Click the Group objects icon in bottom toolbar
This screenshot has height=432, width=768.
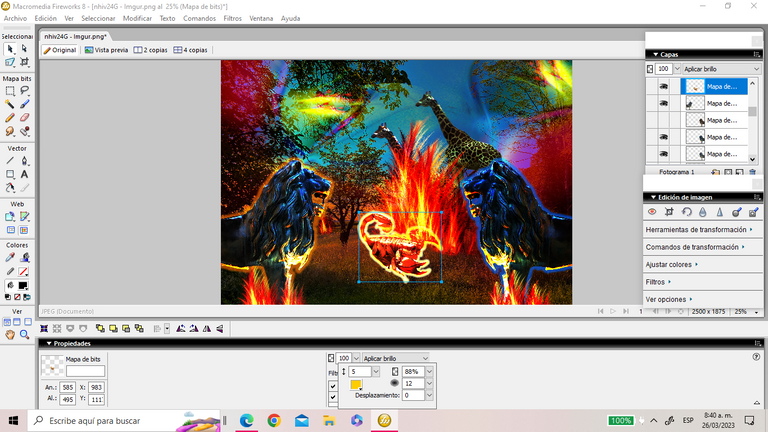point(44,329)
